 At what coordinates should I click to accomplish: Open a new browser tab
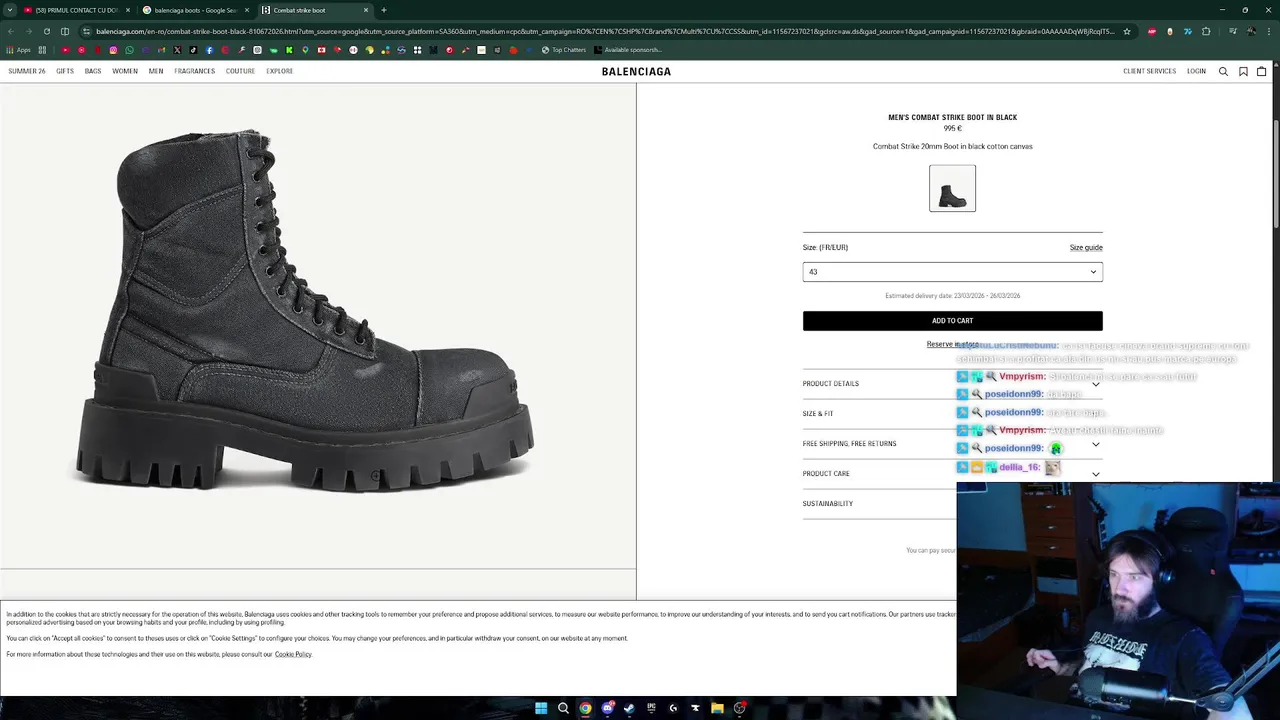tap(384, 10)
